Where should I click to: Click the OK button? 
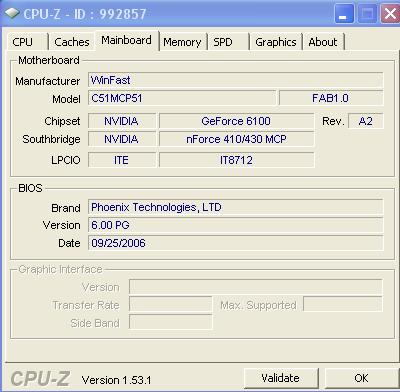tap(361, 378)
